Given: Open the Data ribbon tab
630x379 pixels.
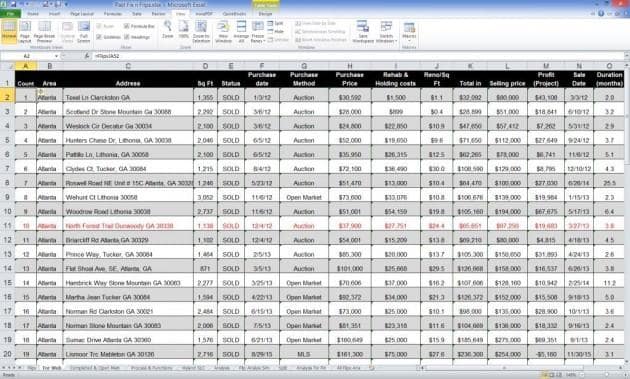Looking at the screenshot, I should pos(137,14).
